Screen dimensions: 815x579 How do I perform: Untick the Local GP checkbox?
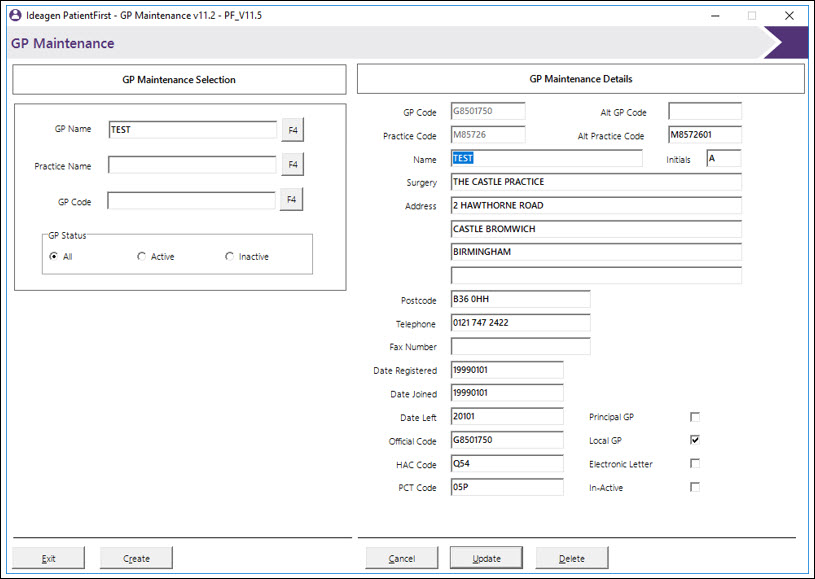[694, 440]
